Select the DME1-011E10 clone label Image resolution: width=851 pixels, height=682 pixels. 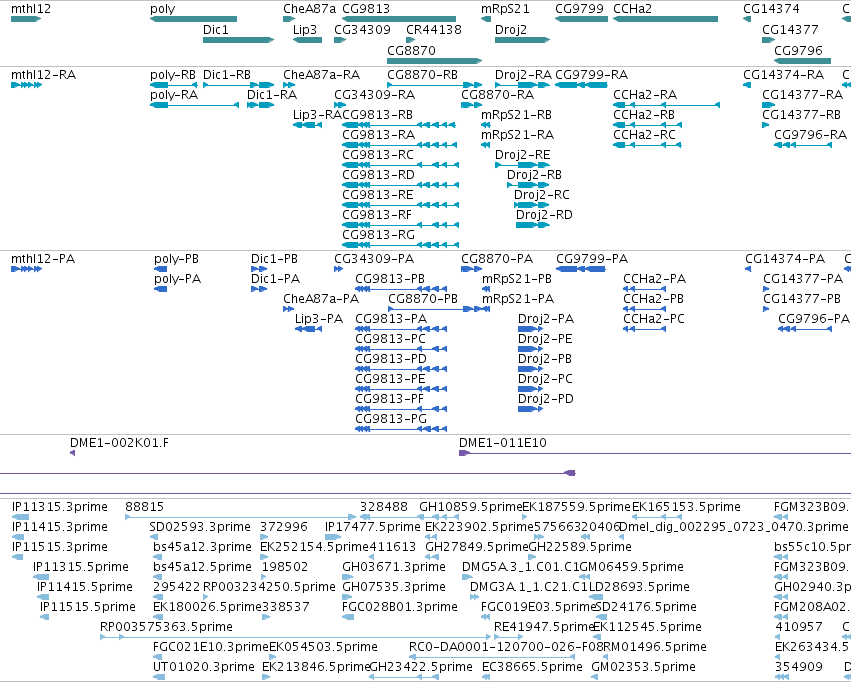click(503, 443)
